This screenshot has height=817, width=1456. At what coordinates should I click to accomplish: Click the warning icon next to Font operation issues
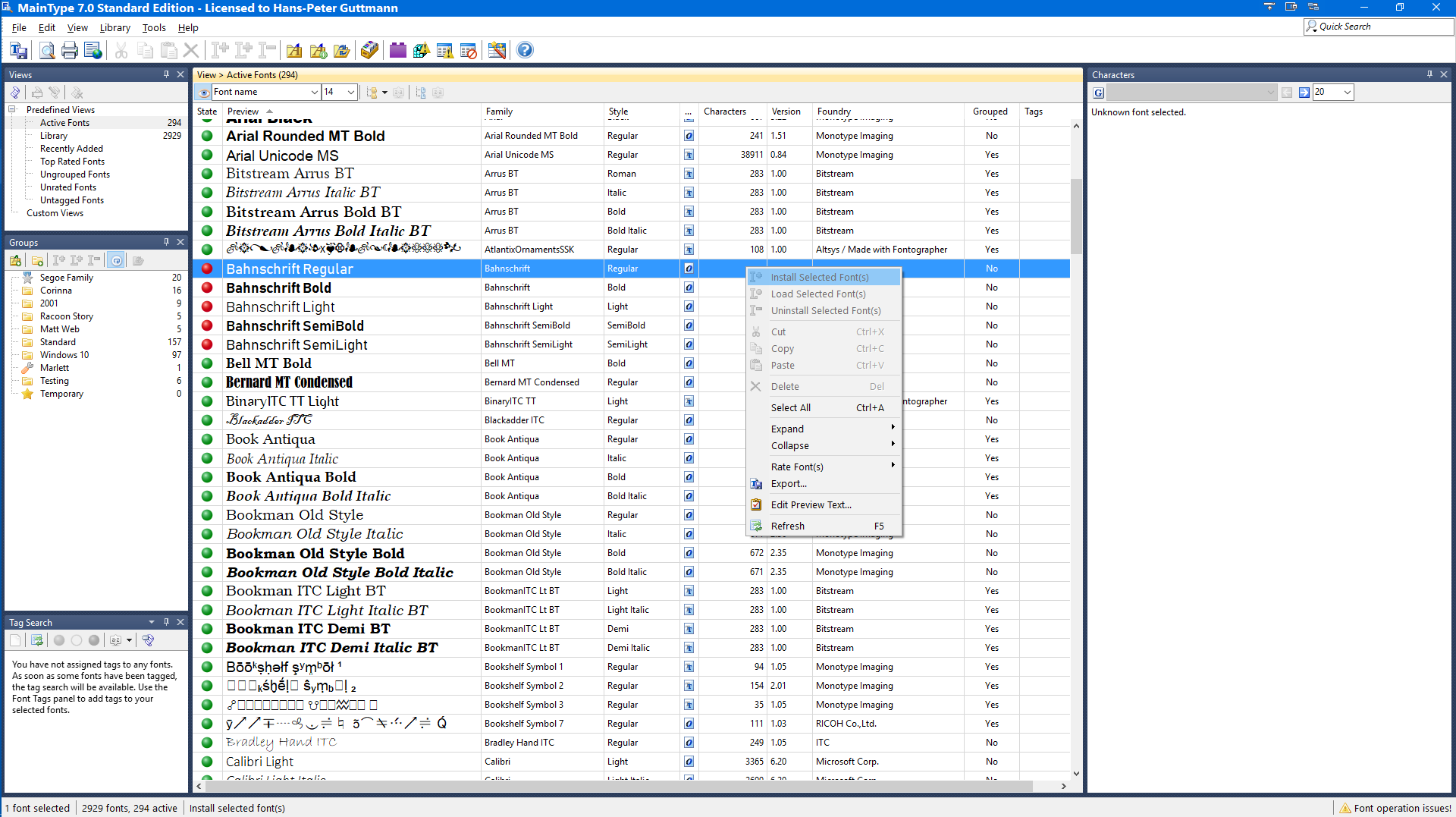(1345, 808)
